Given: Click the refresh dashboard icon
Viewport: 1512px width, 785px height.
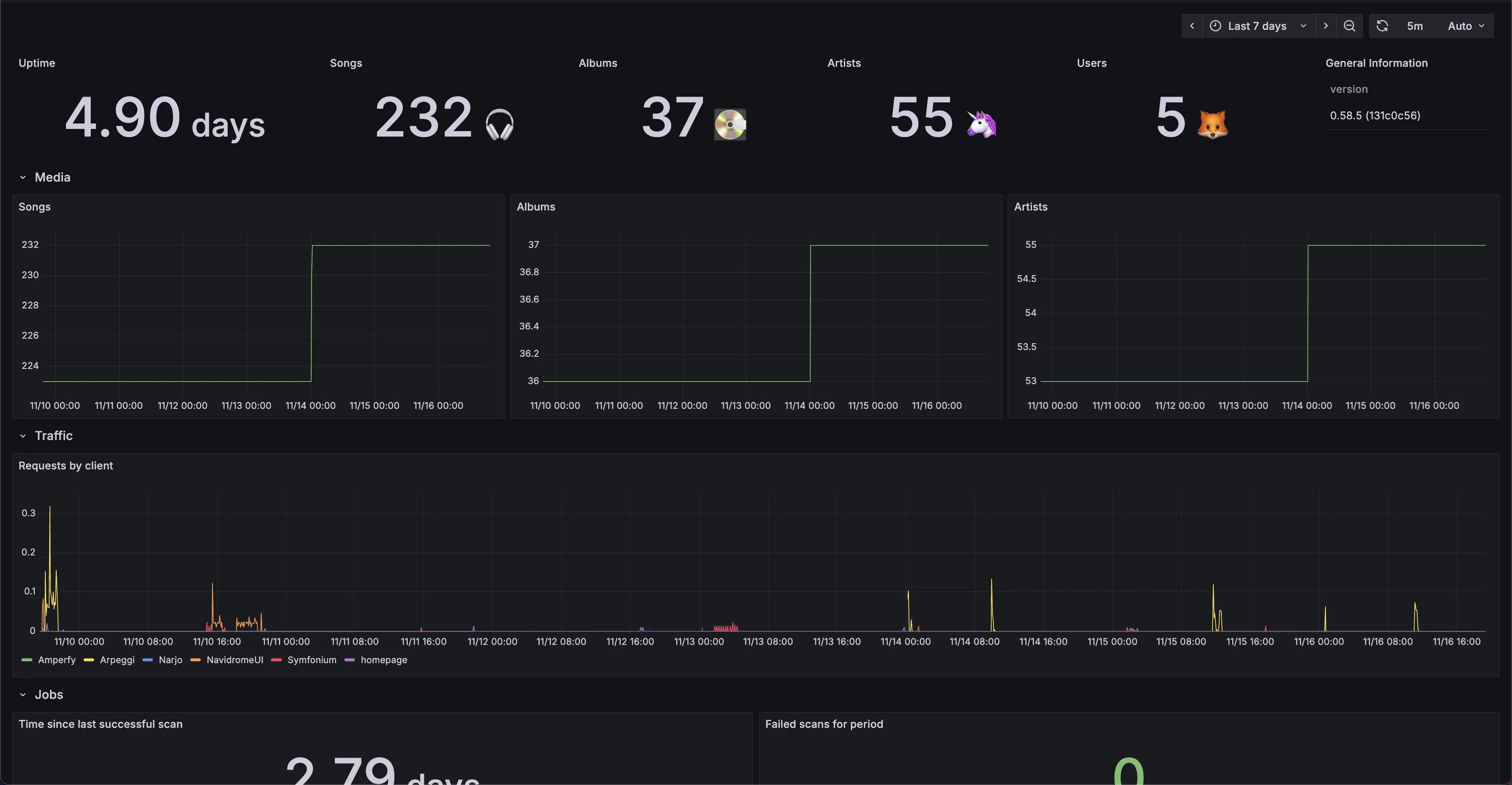Looking at the screenshot, I should coord(1382,26).
